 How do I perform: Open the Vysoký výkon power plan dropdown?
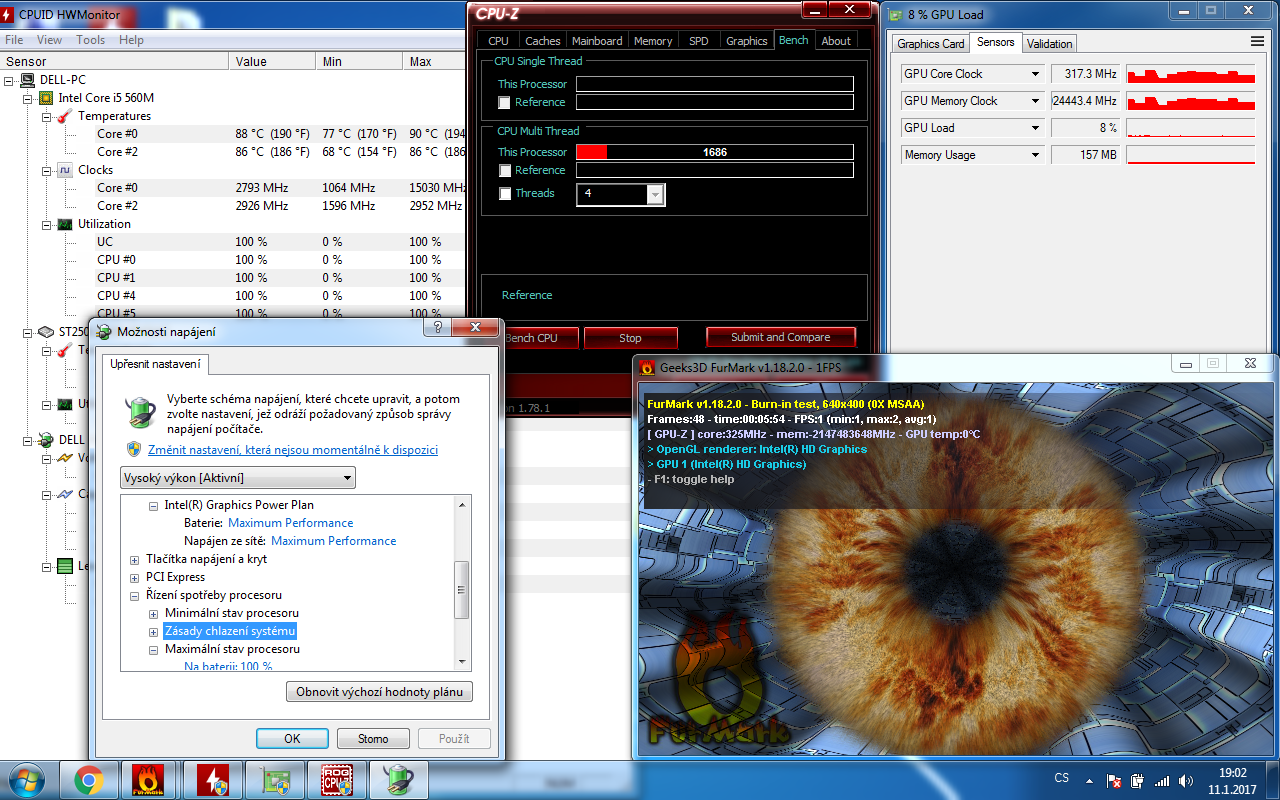click(x=238, y=478)
